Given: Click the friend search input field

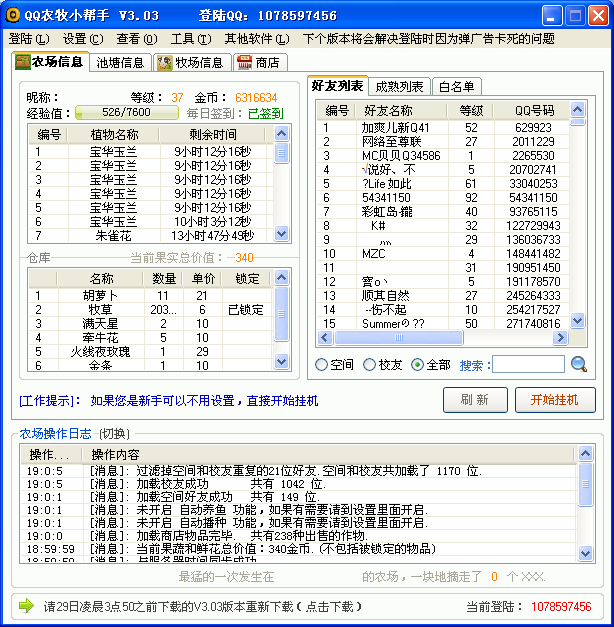Looking at the screenshot, I should click(x=528, y=364).
